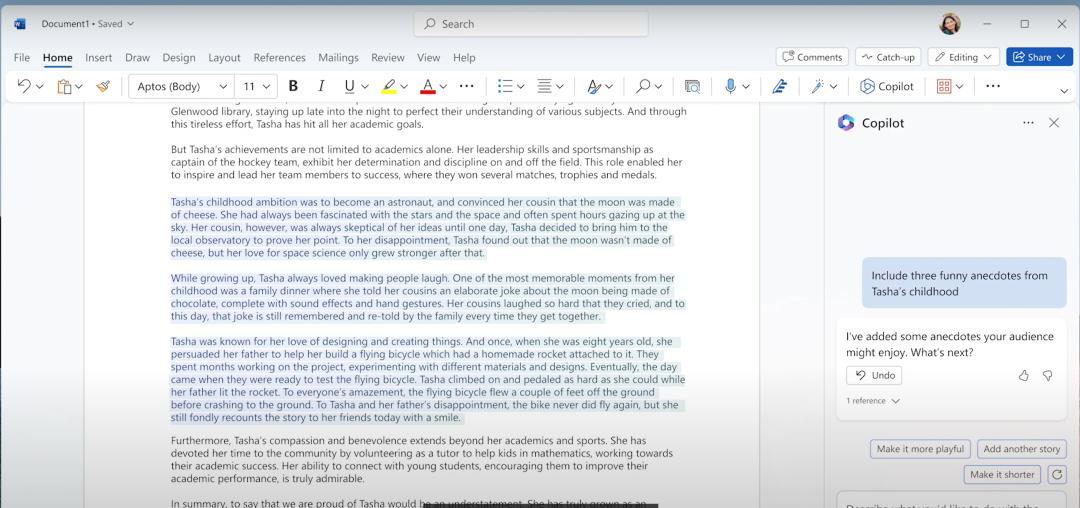The image size is (1080, 508).
Task: Close the Copilot pane
Action: (1054, 123)
